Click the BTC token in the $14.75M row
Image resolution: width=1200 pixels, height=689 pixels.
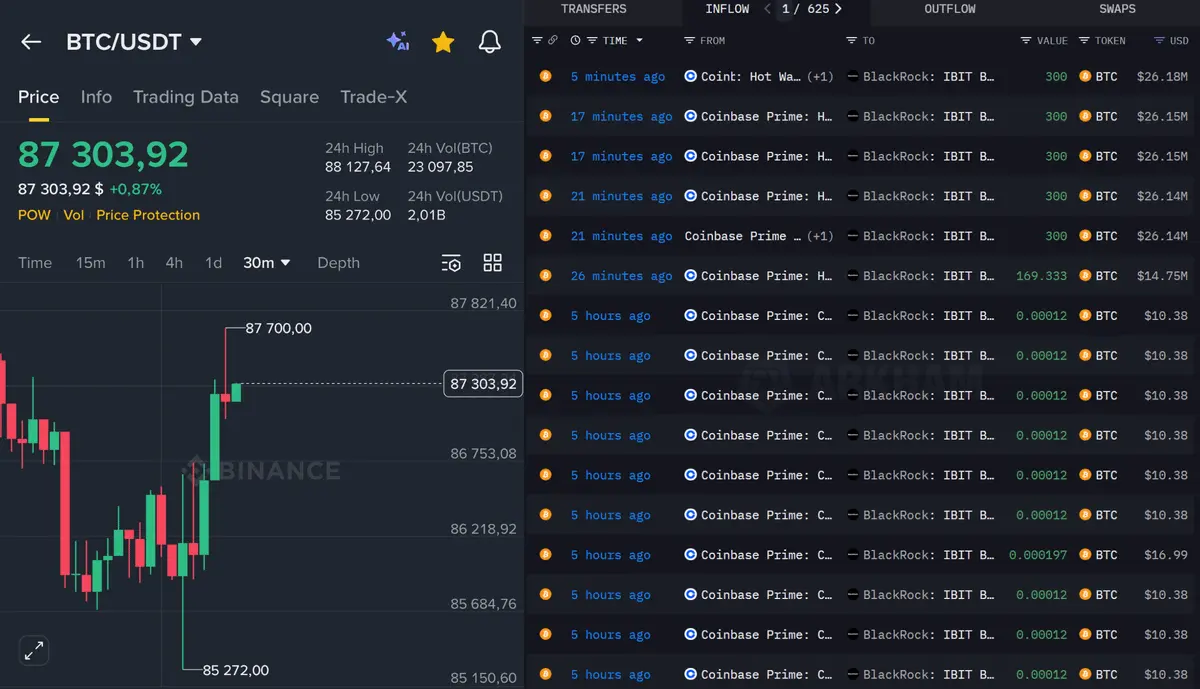pyautogui.click(x=1098, y=276)
